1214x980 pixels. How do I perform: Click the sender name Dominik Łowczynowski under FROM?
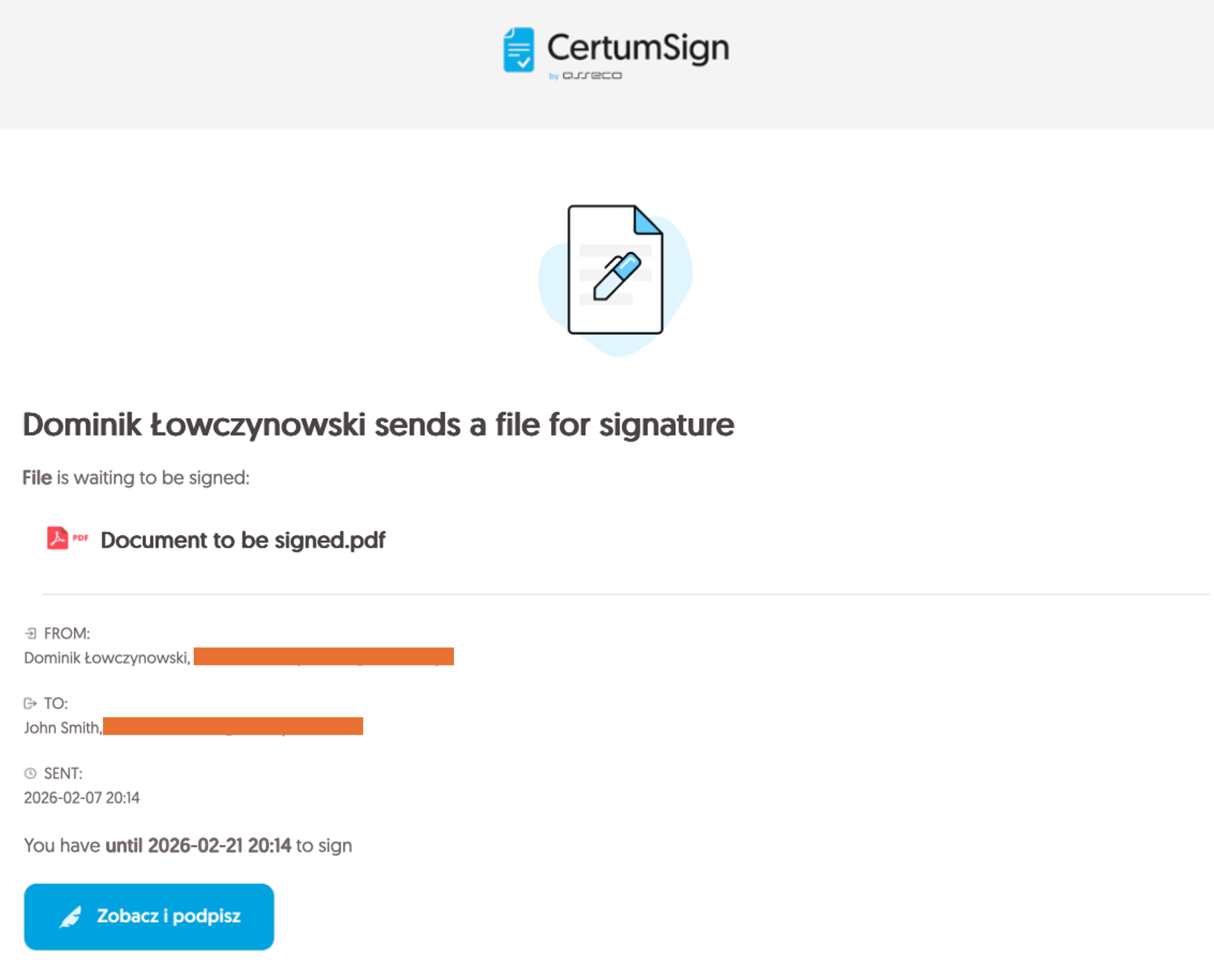pyautogui.click(x=107, y=658)
